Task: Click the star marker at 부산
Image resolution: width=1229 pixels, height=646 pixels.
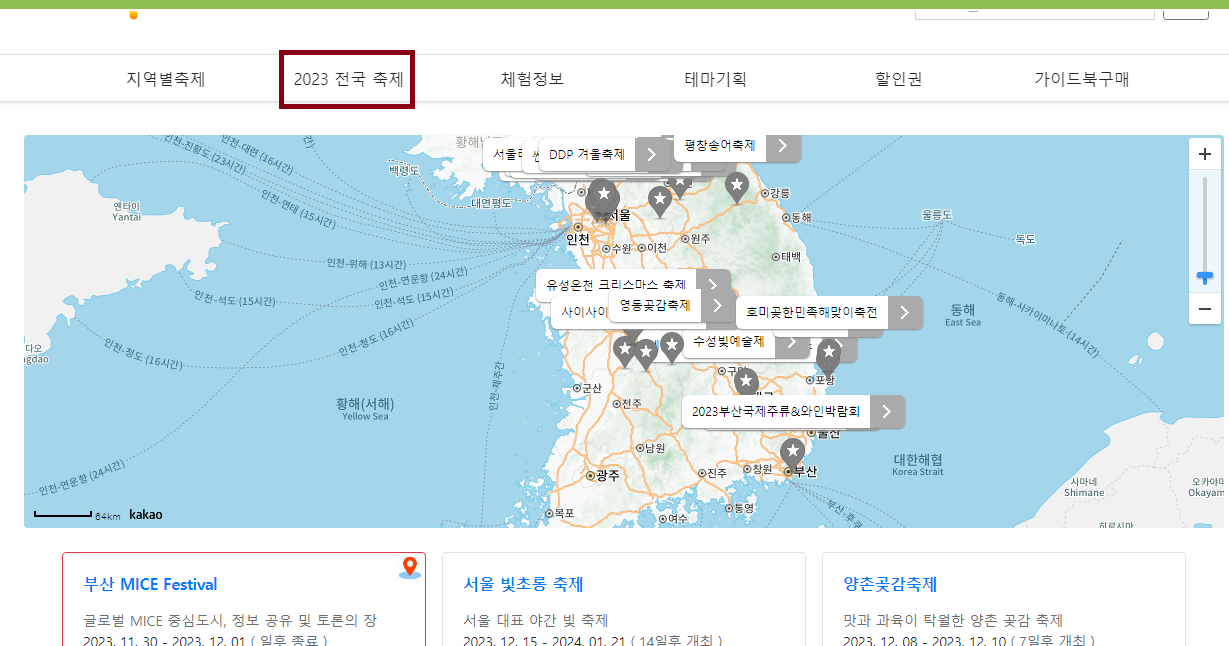Action: click(792, 452)
